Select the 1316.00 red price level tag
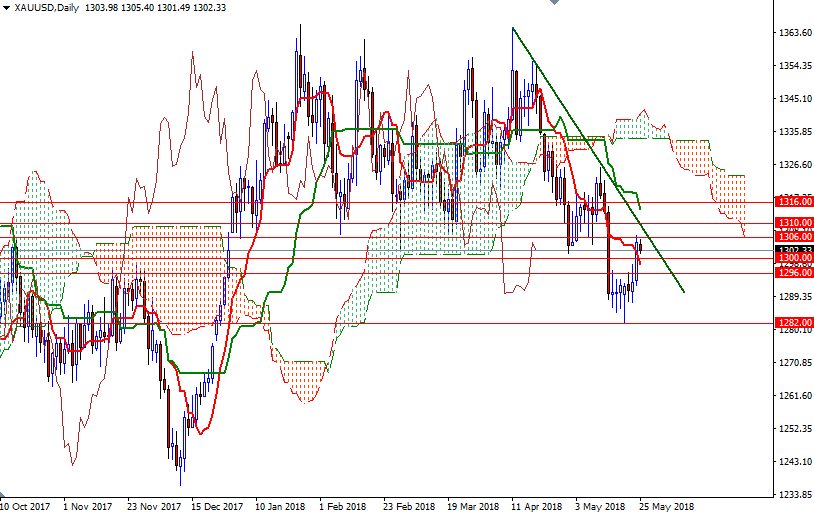Screen dimensions: 814x514 tap(793, 201)
